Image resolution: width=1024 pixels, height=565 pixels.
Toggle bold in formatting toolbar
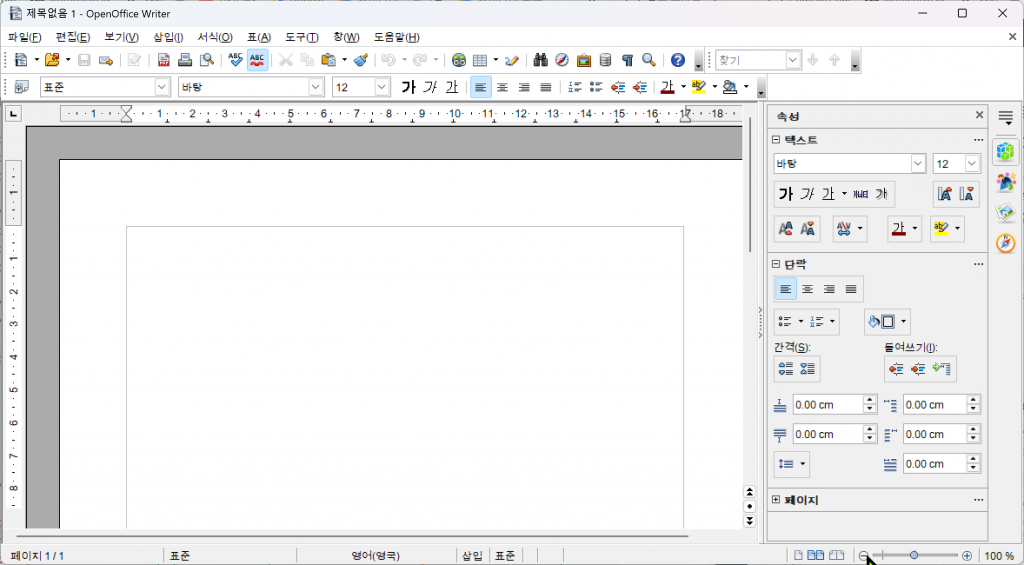409,87
